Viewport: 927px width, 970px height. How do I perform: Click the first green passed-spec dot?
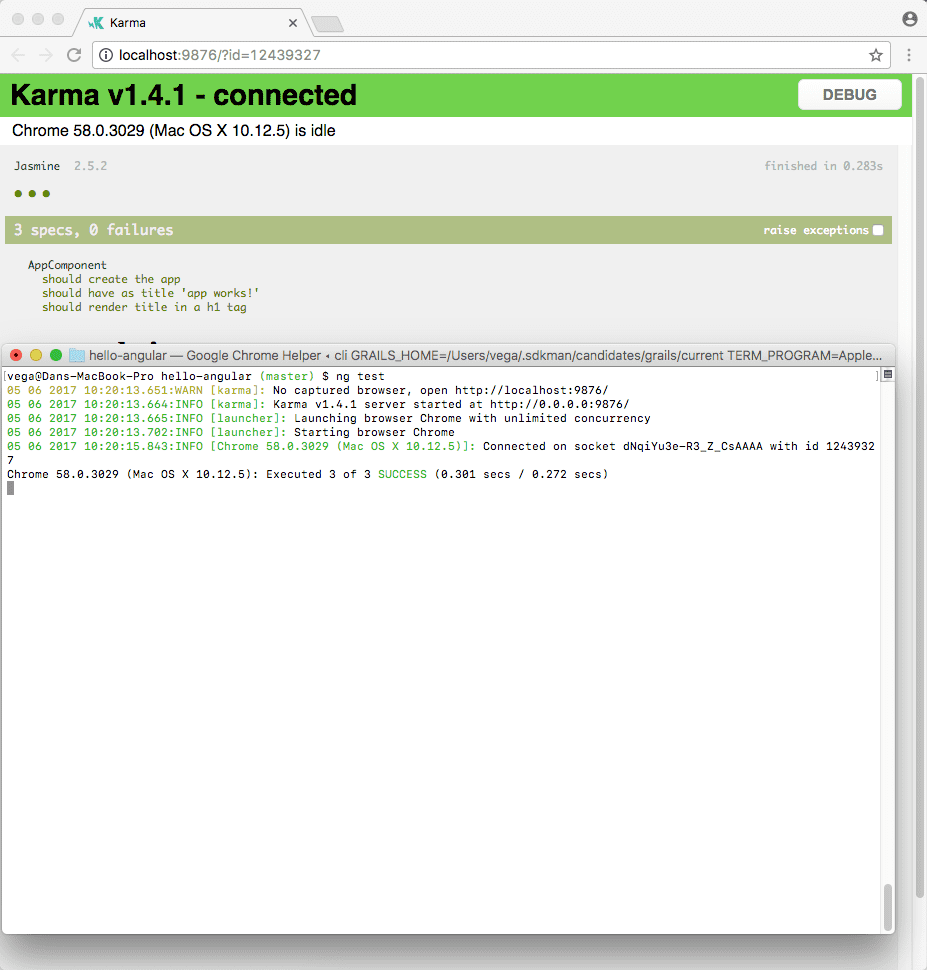[x=18, y=194]
